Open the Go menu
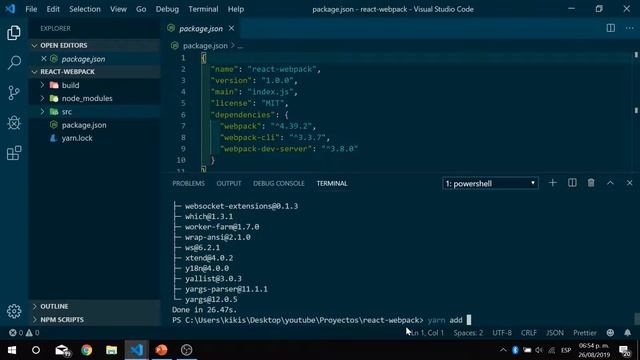This screenshot has width=640, height=360. point(141,9)
